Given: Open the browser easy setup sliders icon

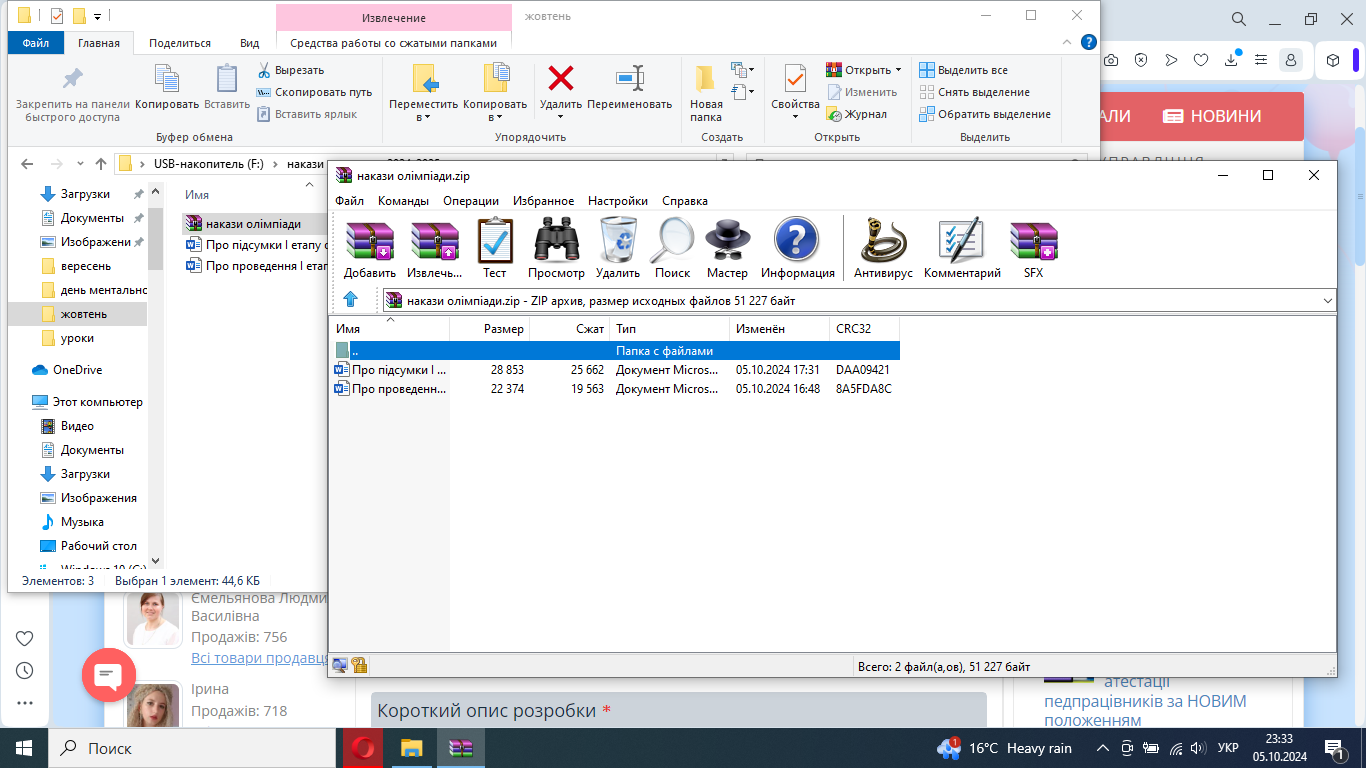Looking at the screenshot, I should pyautogui.click(x=1261, y=60).
